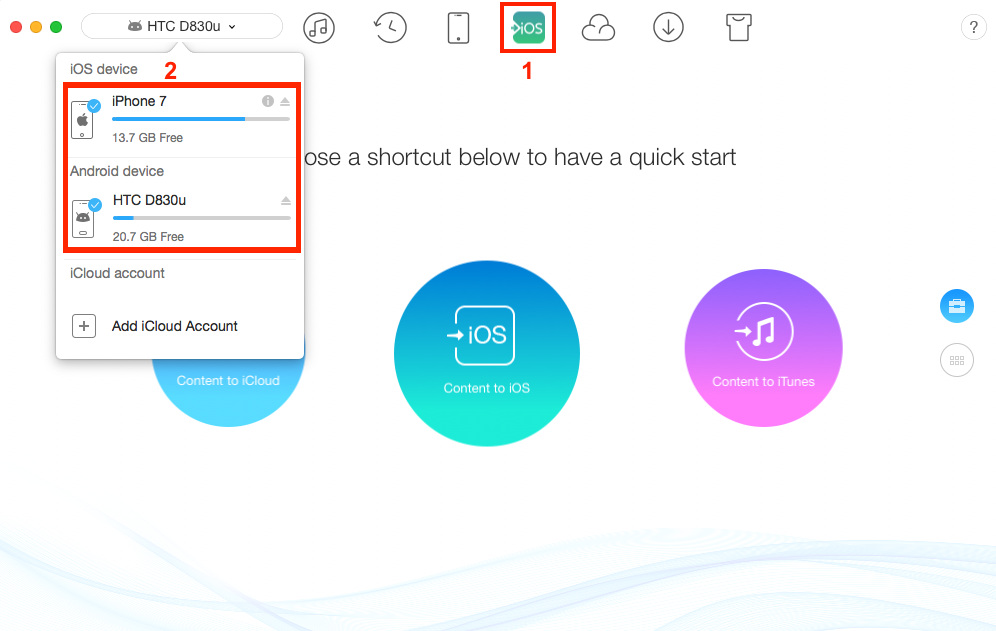Open the device manager phone icon
This screenshot has height=631, width=996.
pyautogui.click(x=458, y=28)
